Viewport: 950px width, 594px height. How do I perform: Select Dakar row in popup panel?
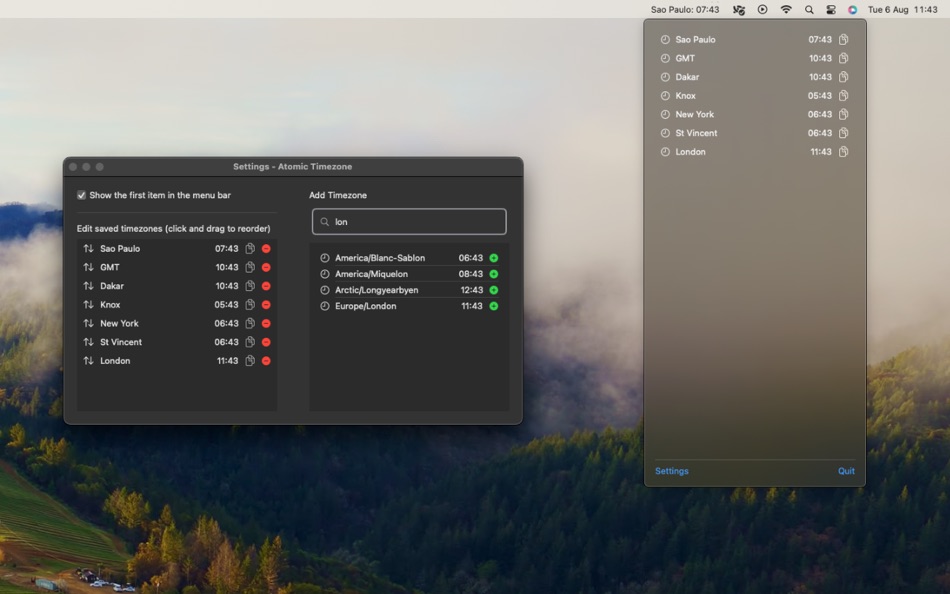tap(754, 77)
